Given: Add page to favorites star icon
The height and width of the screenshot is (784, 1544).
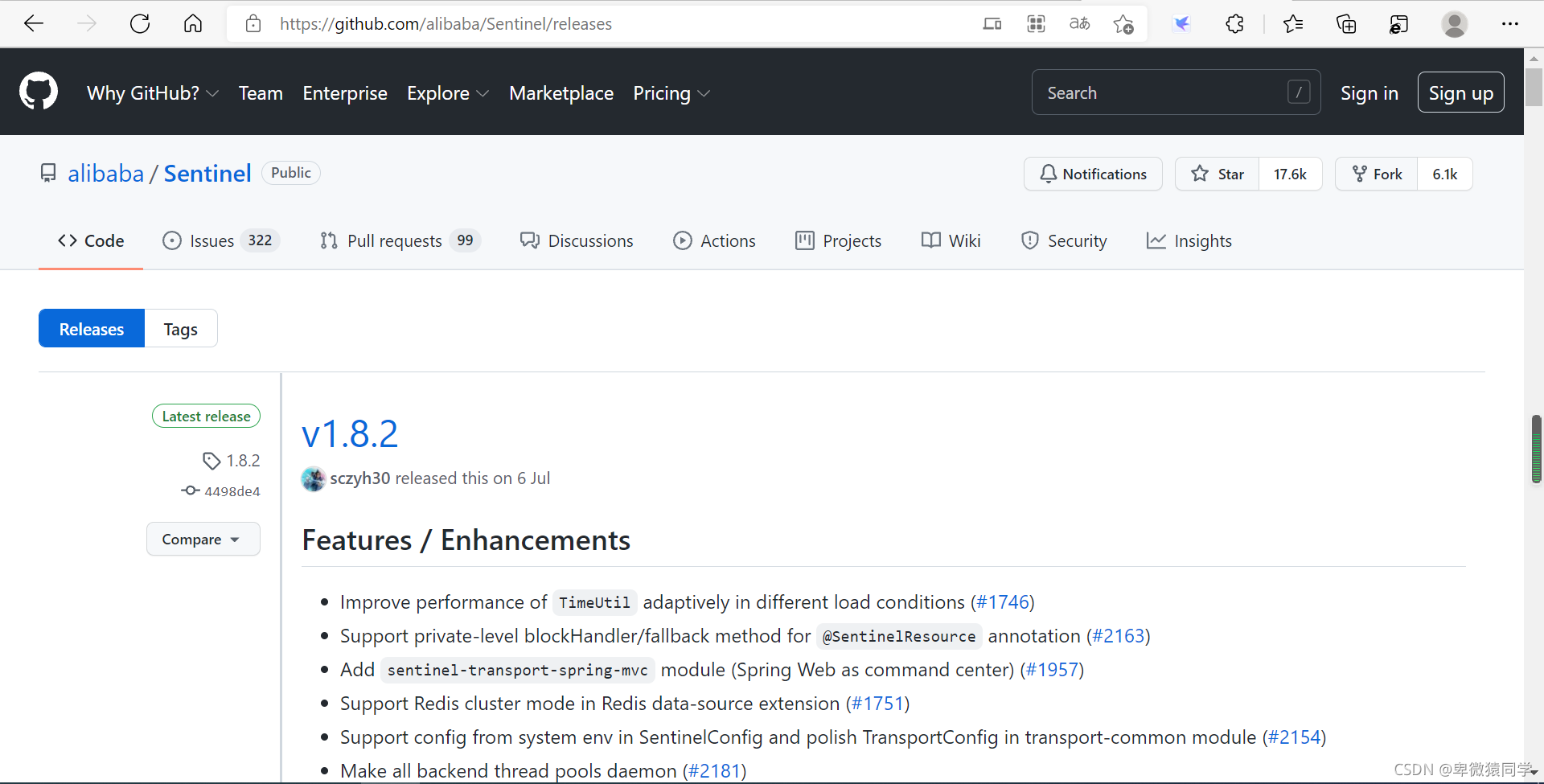Looking at the screenshot, I should click(1123, 24).
